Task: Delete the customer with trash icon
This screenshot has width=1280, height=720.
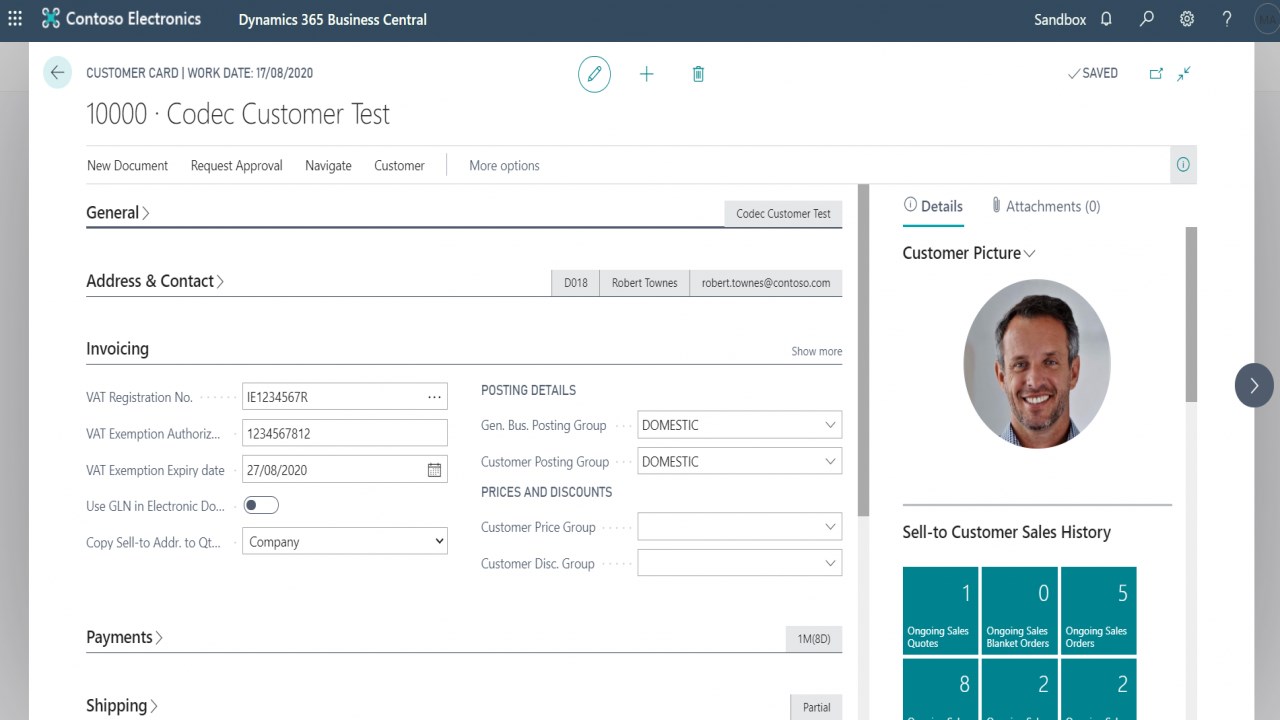Action: point(698,74)
